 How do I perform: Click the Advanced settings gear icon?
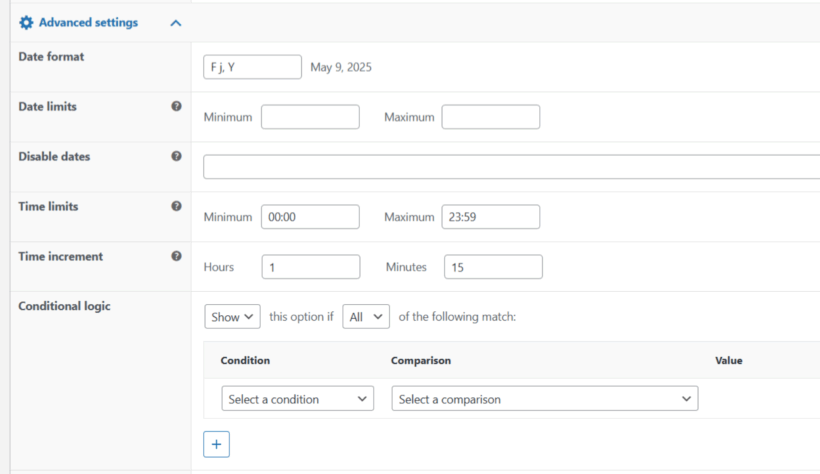pos(26,22)
